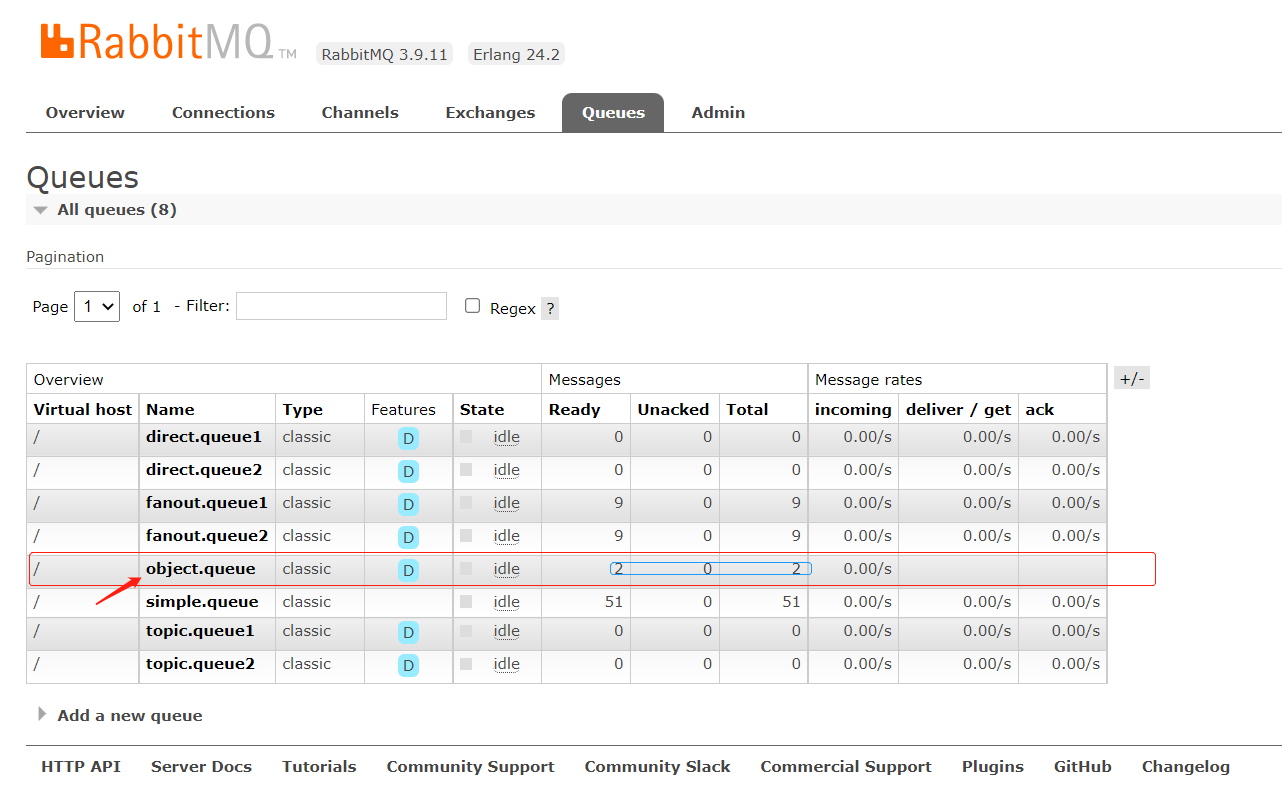This screenshot has height=797, width=1282.
Task: Switch to the Connections tab
Action: point(223,113)
